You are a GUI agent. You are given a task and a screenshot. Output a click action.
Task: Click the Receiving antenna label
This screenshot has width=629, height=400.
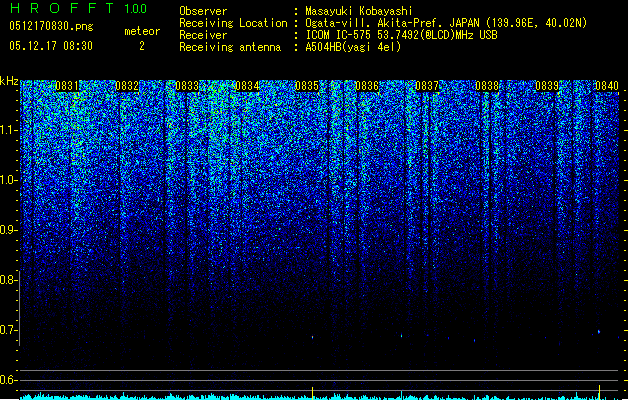[230, 47]
